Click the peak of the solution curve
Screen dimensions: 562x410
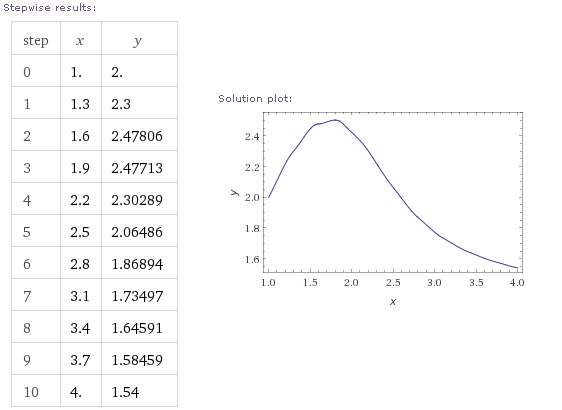(x=335, y=120)
